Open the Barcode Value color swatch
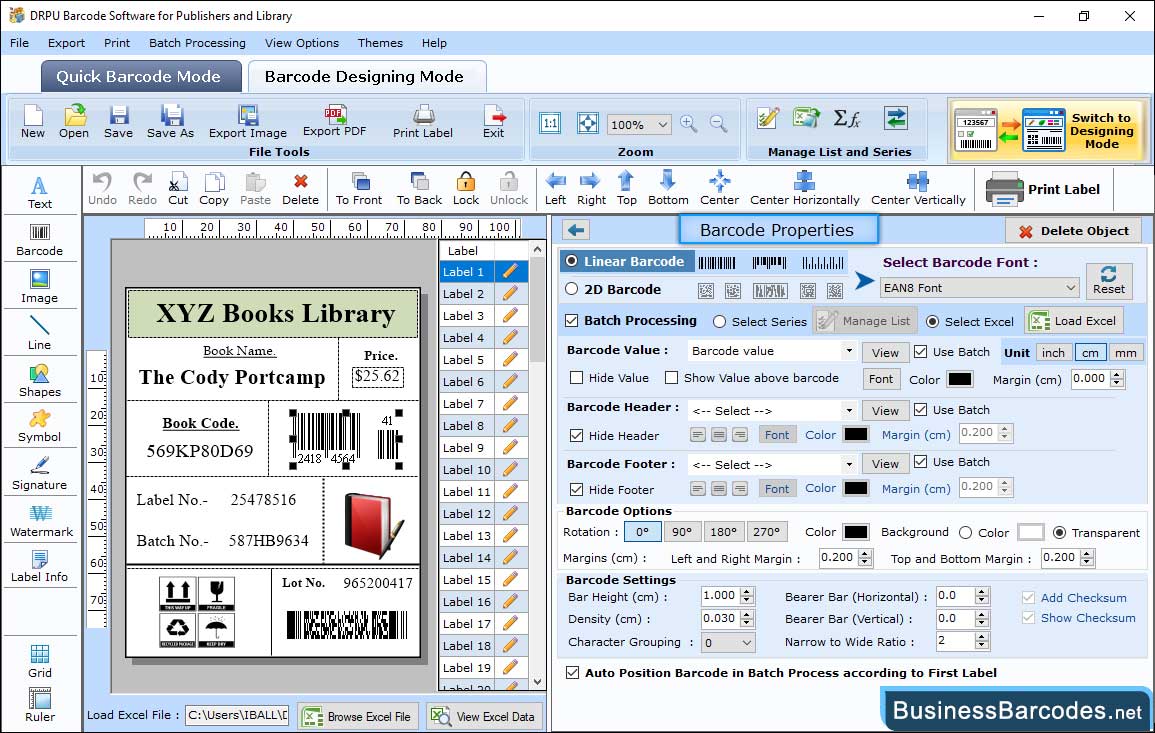Viewport: 1155px width, 733px height. tap(959, 379)
